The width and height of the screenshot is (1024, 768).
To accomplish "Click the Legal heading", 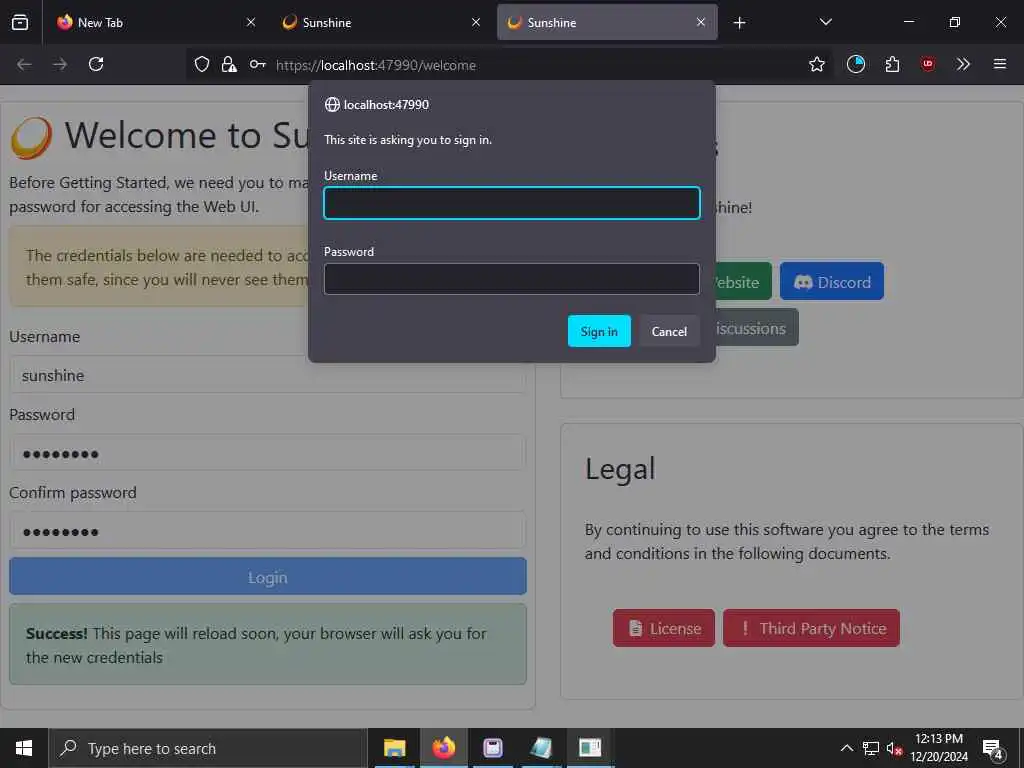I will [x=620, y=469].
